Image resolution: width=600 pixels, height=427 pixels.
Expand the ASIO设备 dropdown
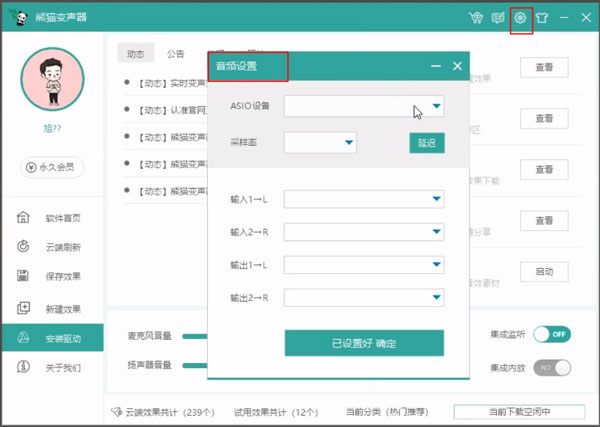pos(437,106)
